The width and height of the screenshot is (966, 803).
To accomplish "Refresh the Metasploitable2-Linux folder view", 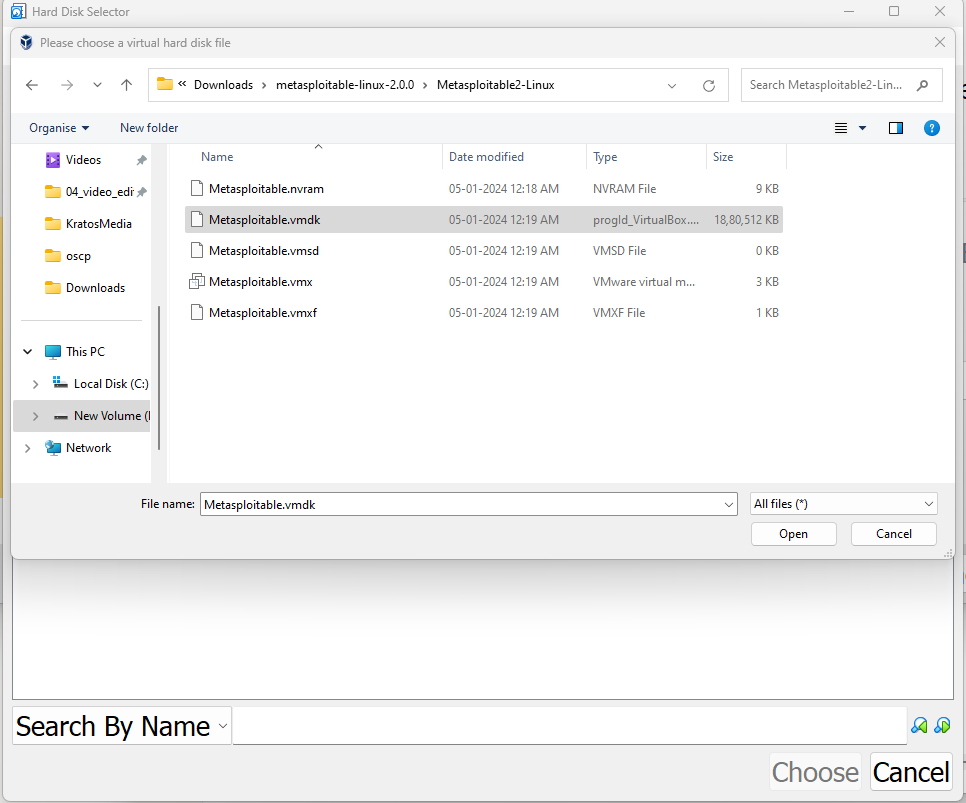I will (x=708, y=86).
